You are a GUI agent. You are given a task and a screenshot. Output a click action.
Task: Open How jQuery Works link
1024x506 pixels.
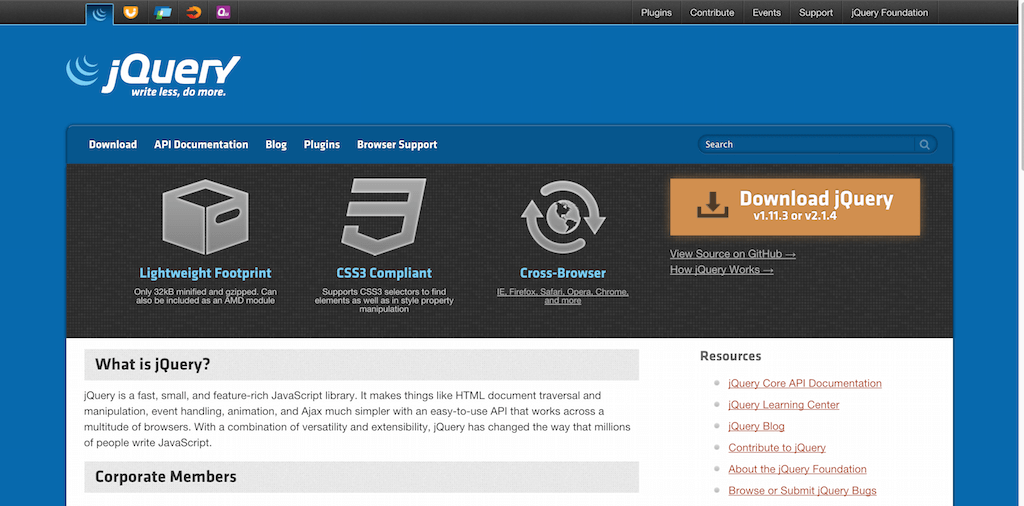(x=722, y=270)
